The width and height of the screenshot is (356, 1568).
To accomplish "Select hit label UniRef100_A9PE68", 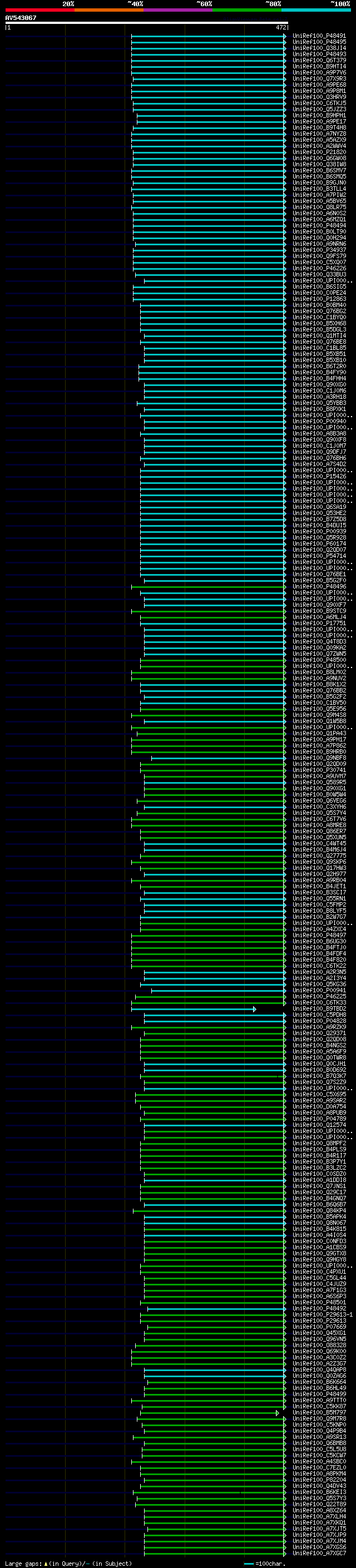I will pyautogui.click(x=319, y=85).
